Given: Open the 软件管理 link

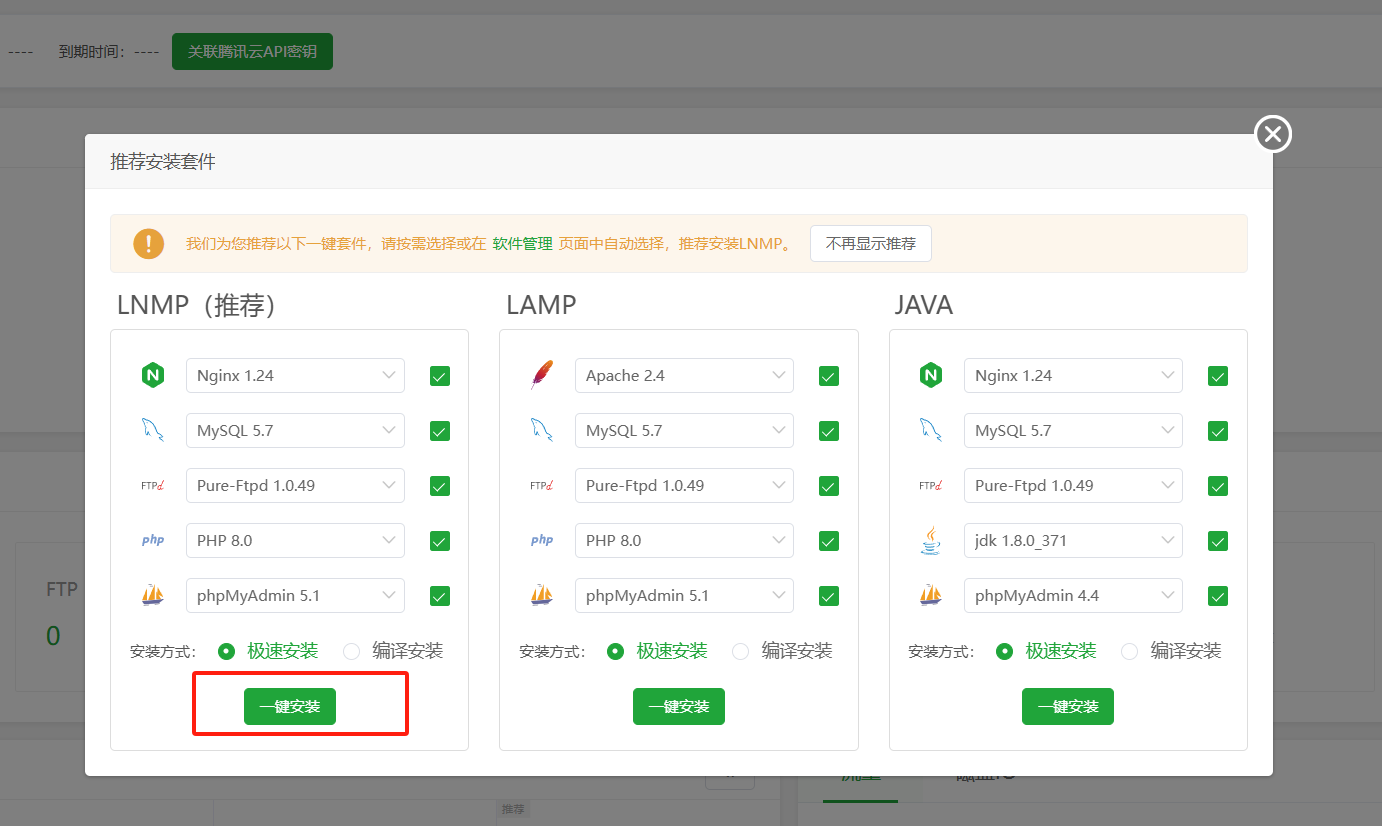Looking at the screenshot, I should pos(523,243).
